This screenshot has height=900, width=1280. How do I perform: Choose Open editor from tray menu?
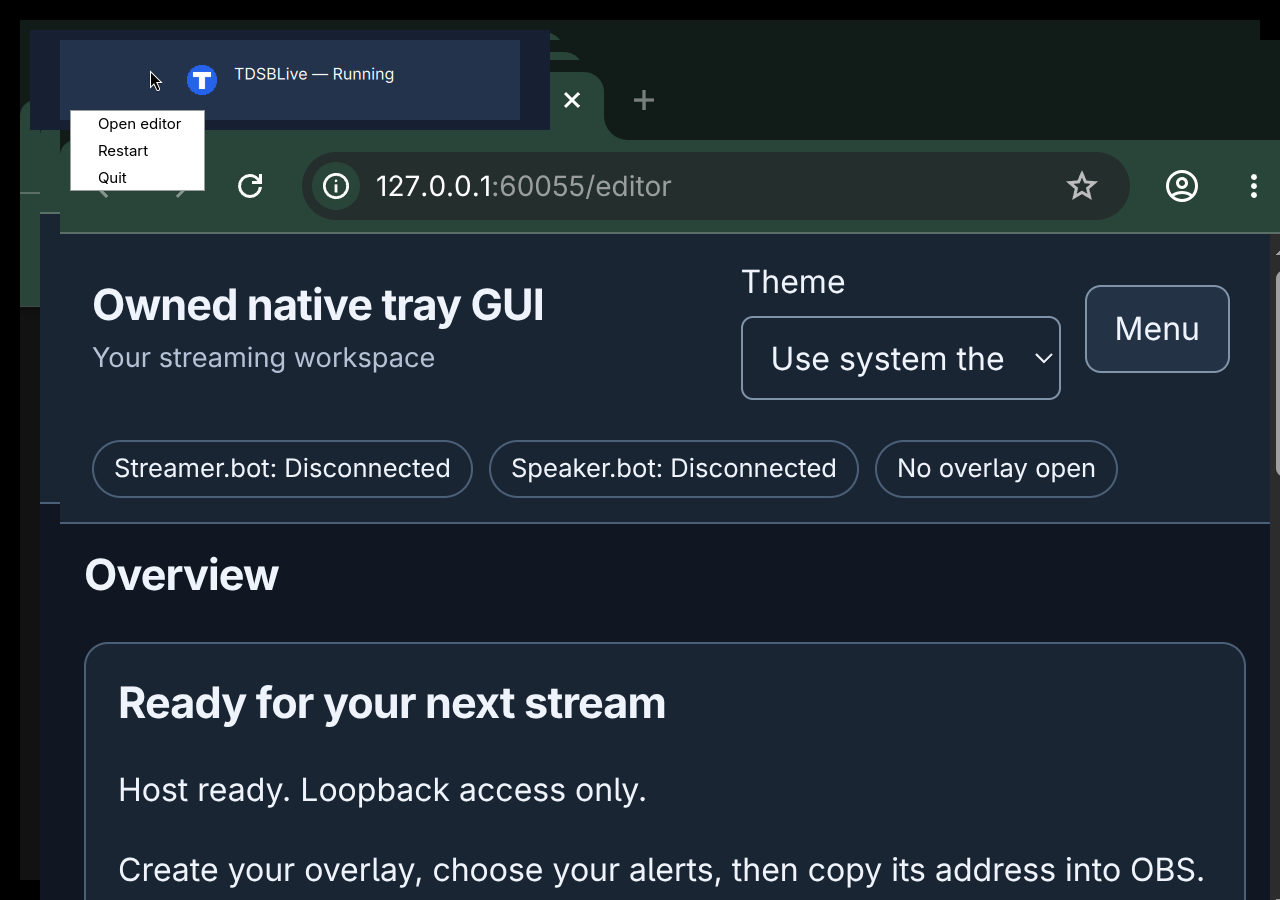click(138, 124)
